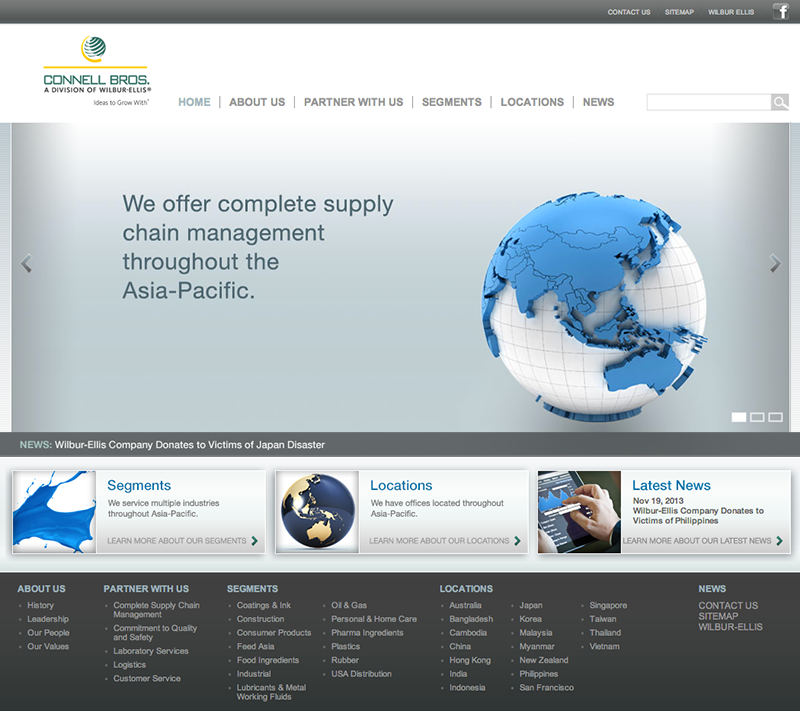Open Laboratory Services footer link
800x711 pixels.
pyautogui.click(x=151, y=651)
